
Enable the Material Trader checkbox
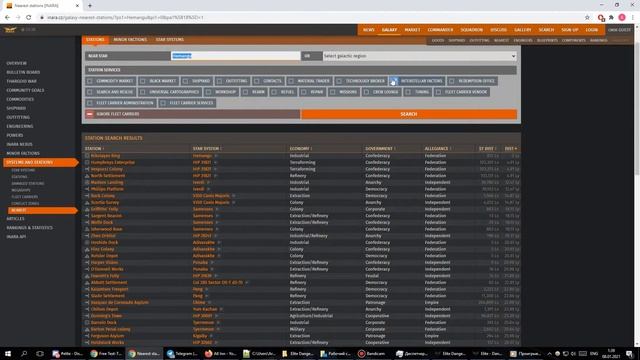291,81
